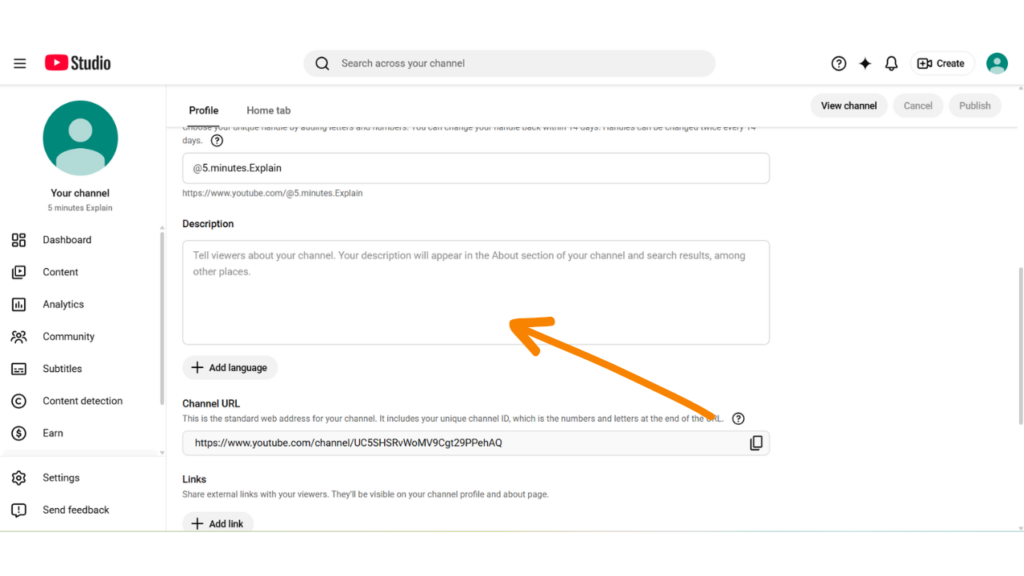Screen dimensions: 1024x576
Task: Open channel Analytics
Action: click(63, 304)
